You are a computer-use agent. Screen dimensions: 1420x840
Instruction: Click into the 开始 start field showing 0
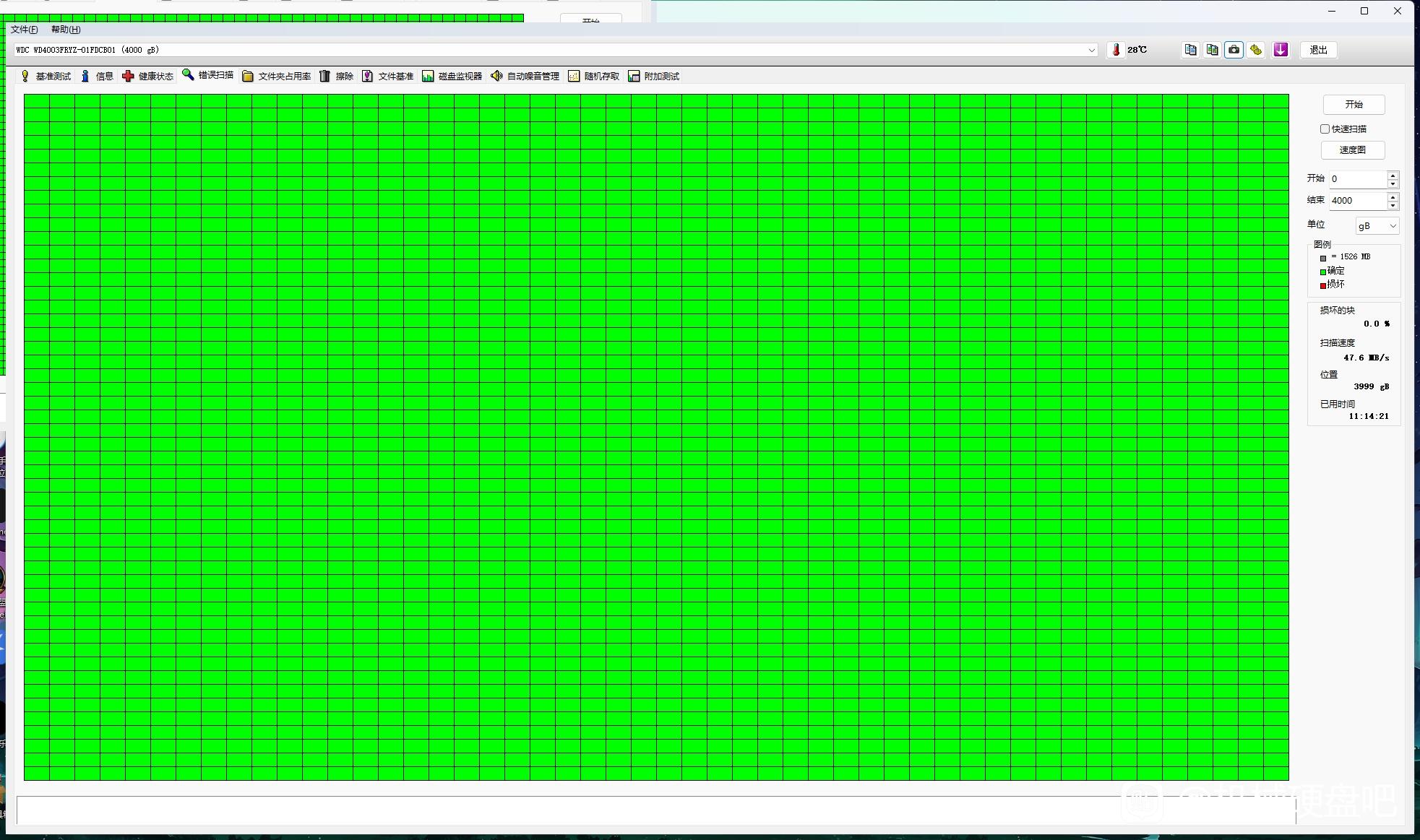click(1358, 179)
